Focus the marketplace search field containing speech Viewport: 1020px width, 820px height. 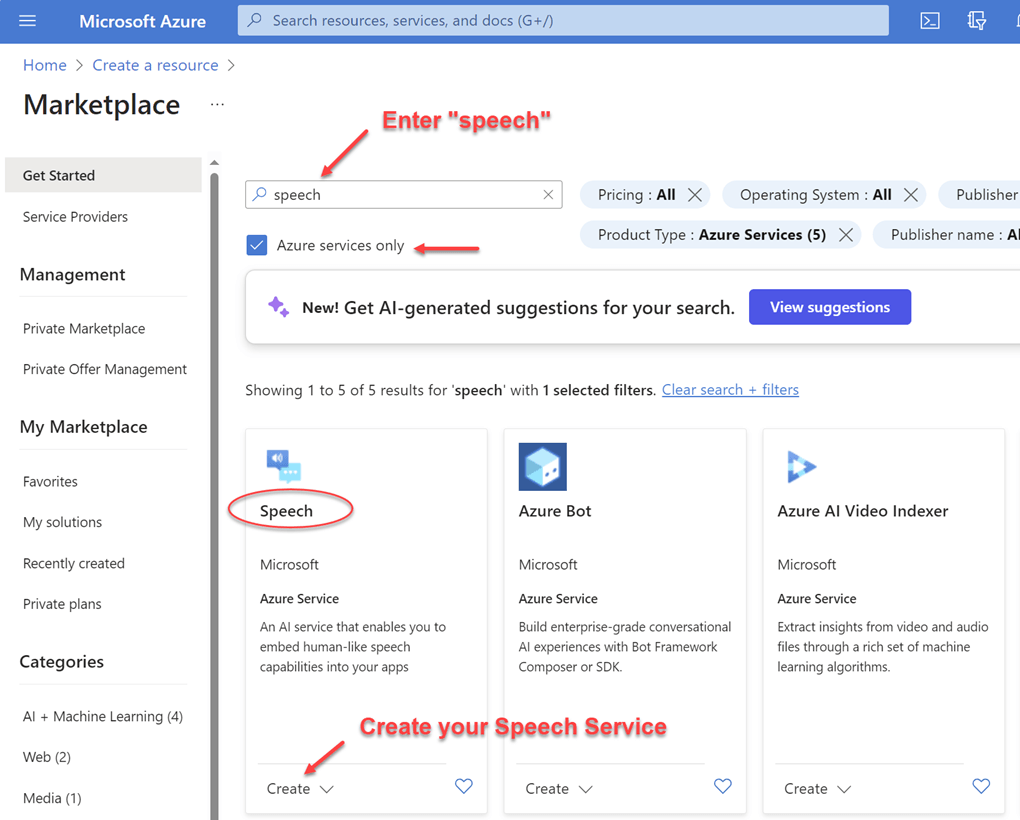[x=403, y=194]
